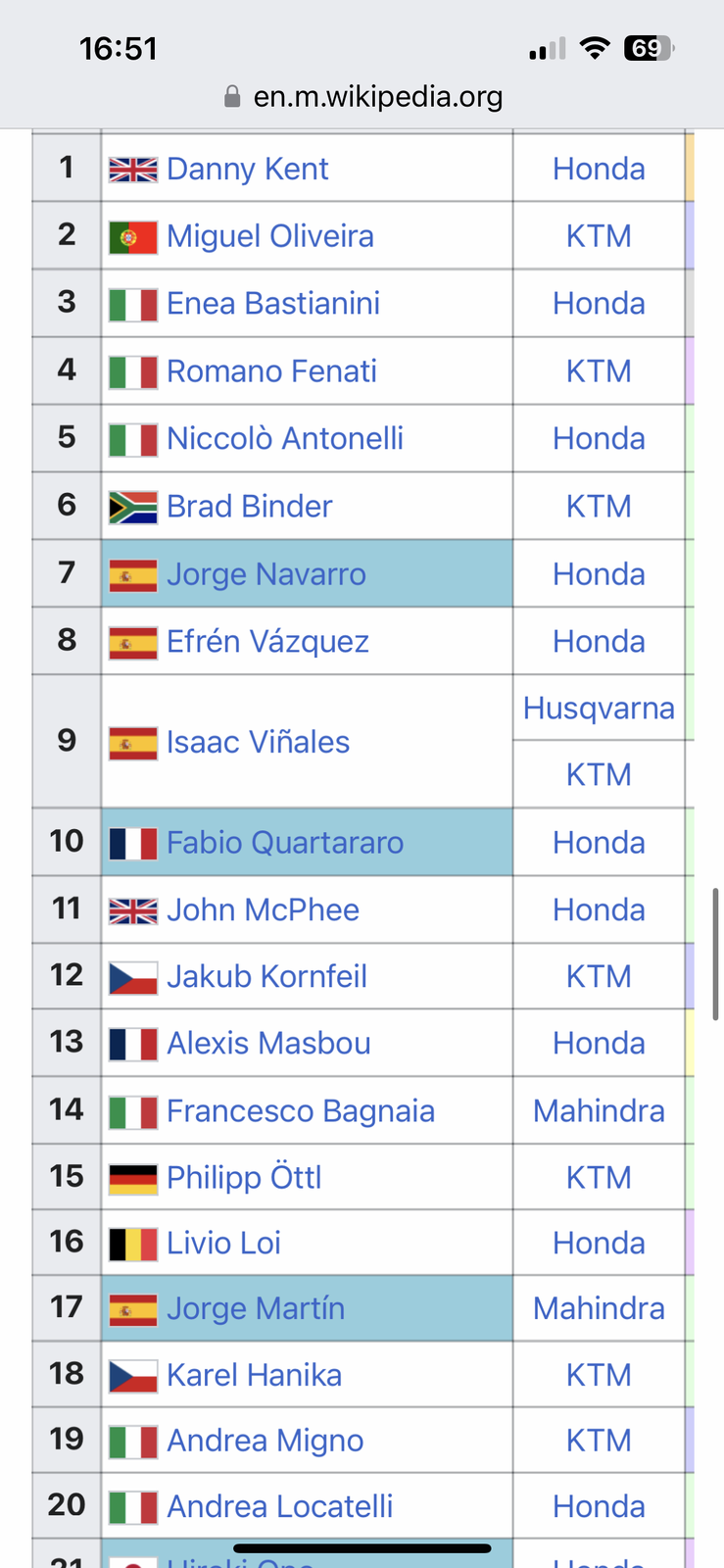This screenshot has width=724, height=1568.
Task: Click the German flag beside Philipp Öttl
Action: point(133,1178)
